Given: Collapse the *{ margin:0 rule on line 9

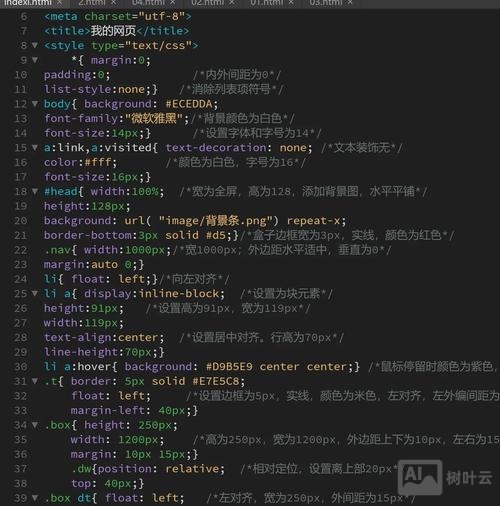Looking at the screenshot, I should point(35,60).
